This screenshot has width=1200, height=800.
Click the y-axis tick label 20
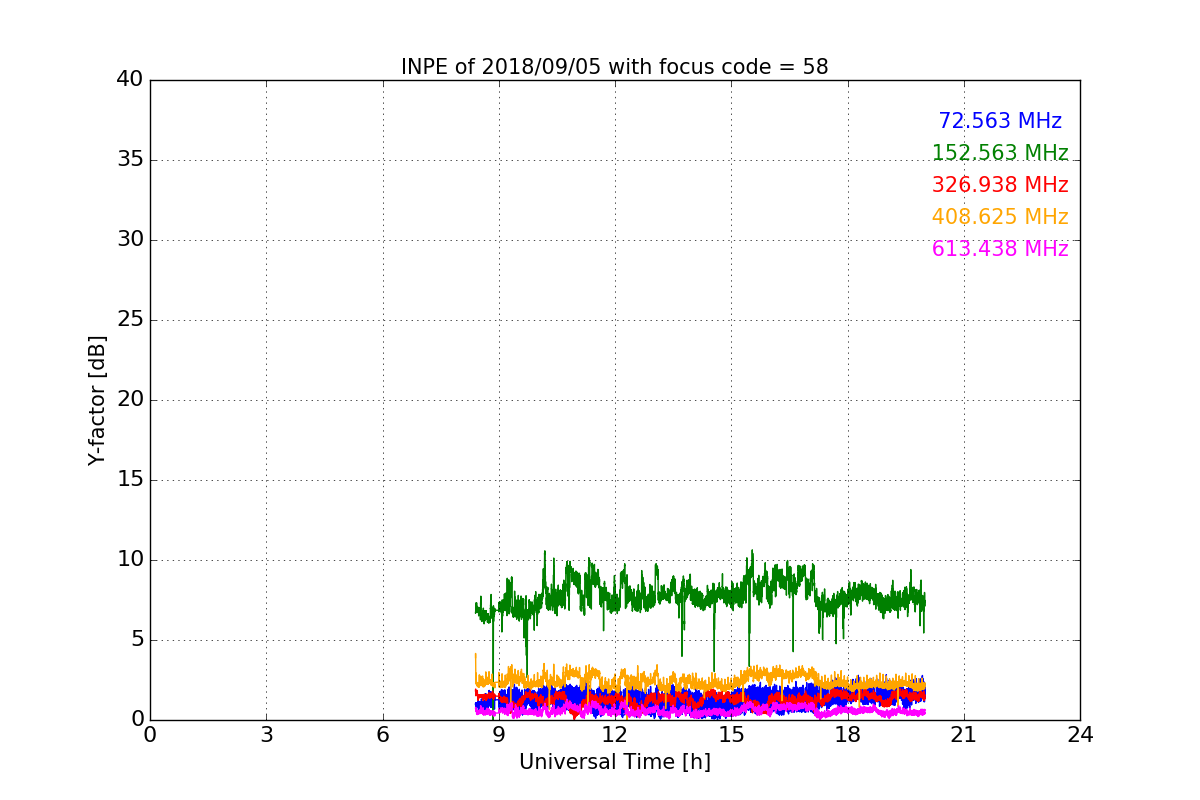tap(129, 400)
